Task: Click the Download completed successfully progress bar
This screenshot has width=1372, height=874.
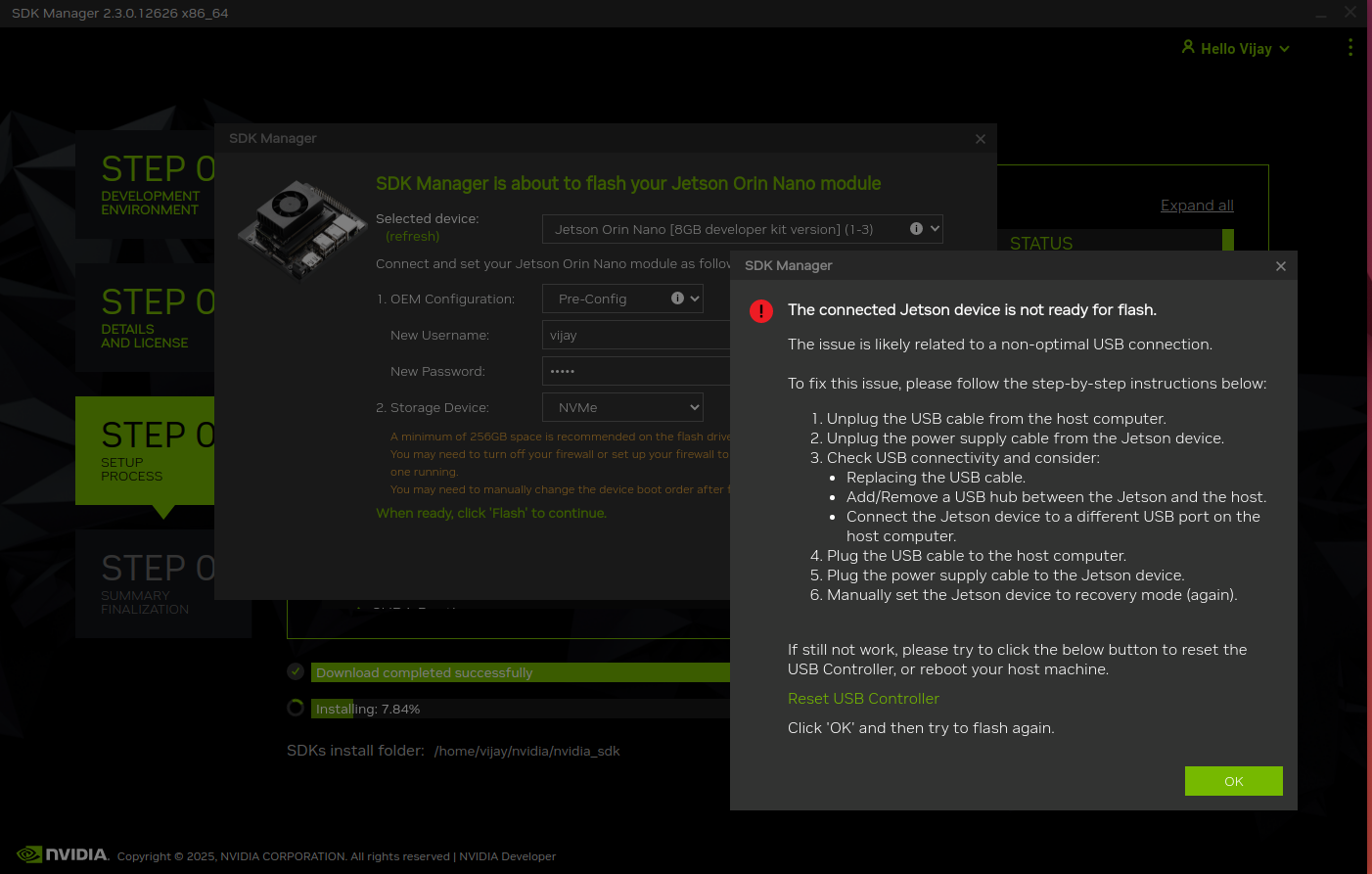Action: (521, 672)
